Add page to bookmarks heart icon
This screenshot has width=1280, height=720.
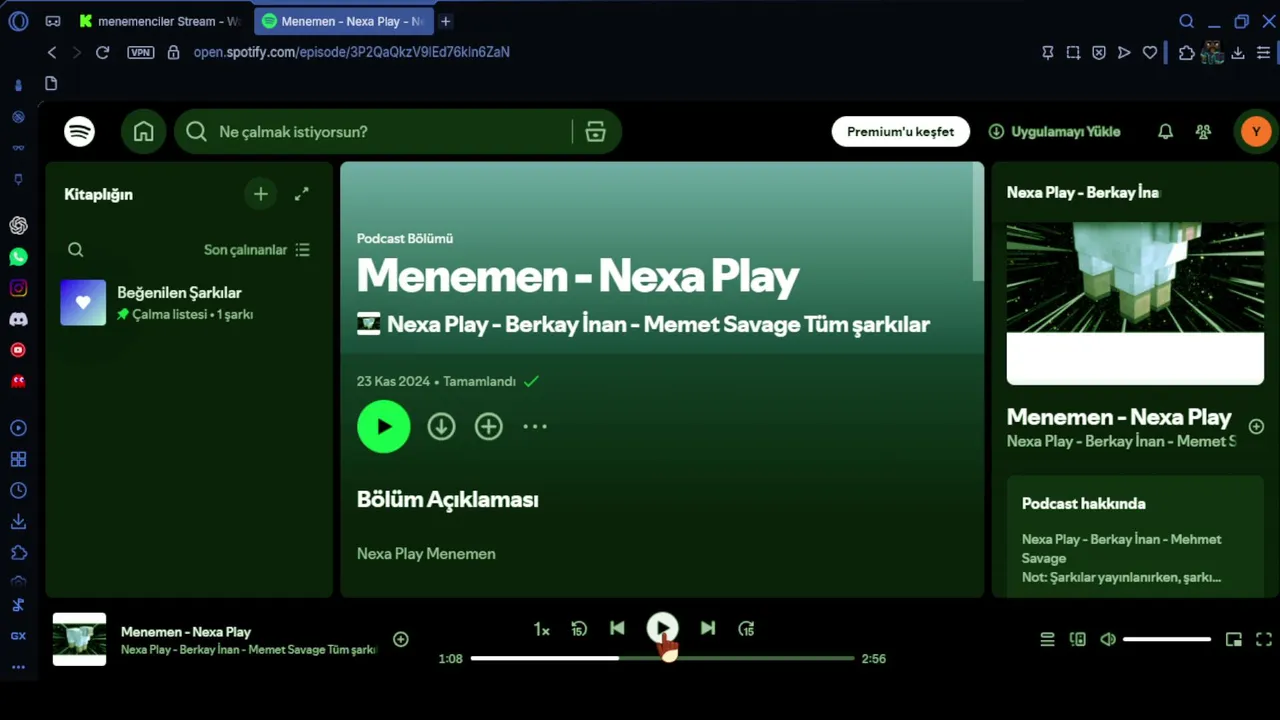1150,52
